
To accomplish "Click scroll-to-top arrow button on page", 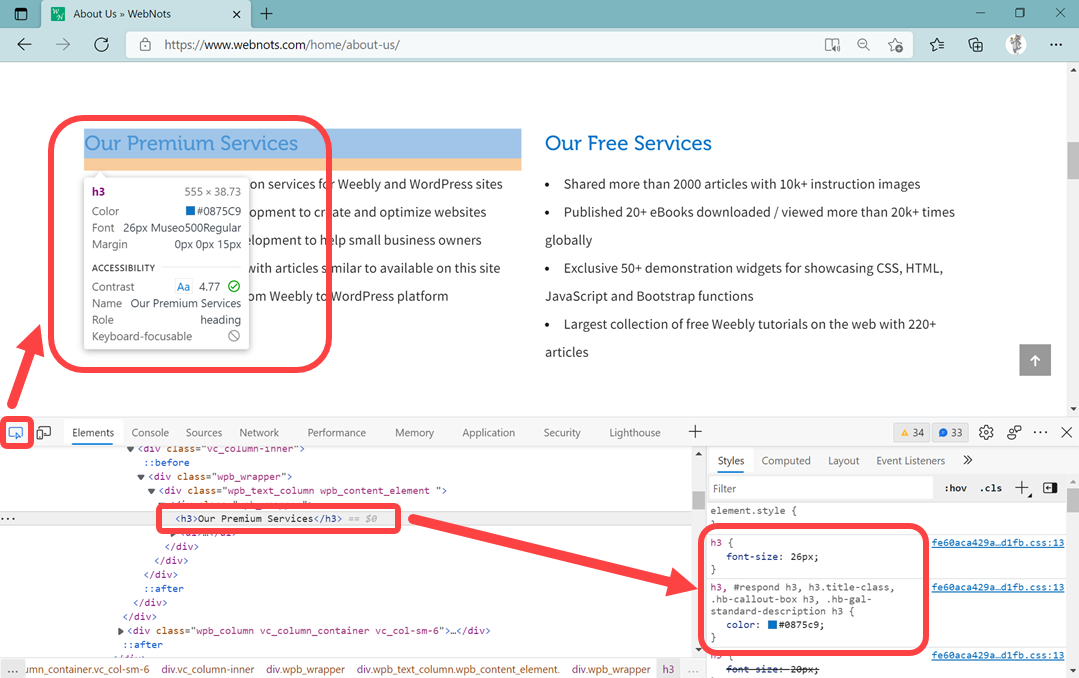I will pos(1035,361).
